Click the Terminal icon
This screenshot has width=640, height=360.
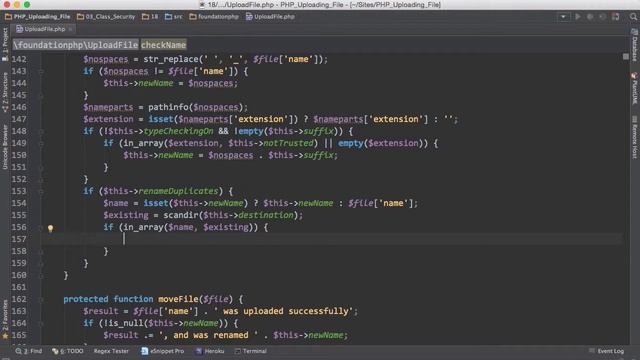pos(238,351)
